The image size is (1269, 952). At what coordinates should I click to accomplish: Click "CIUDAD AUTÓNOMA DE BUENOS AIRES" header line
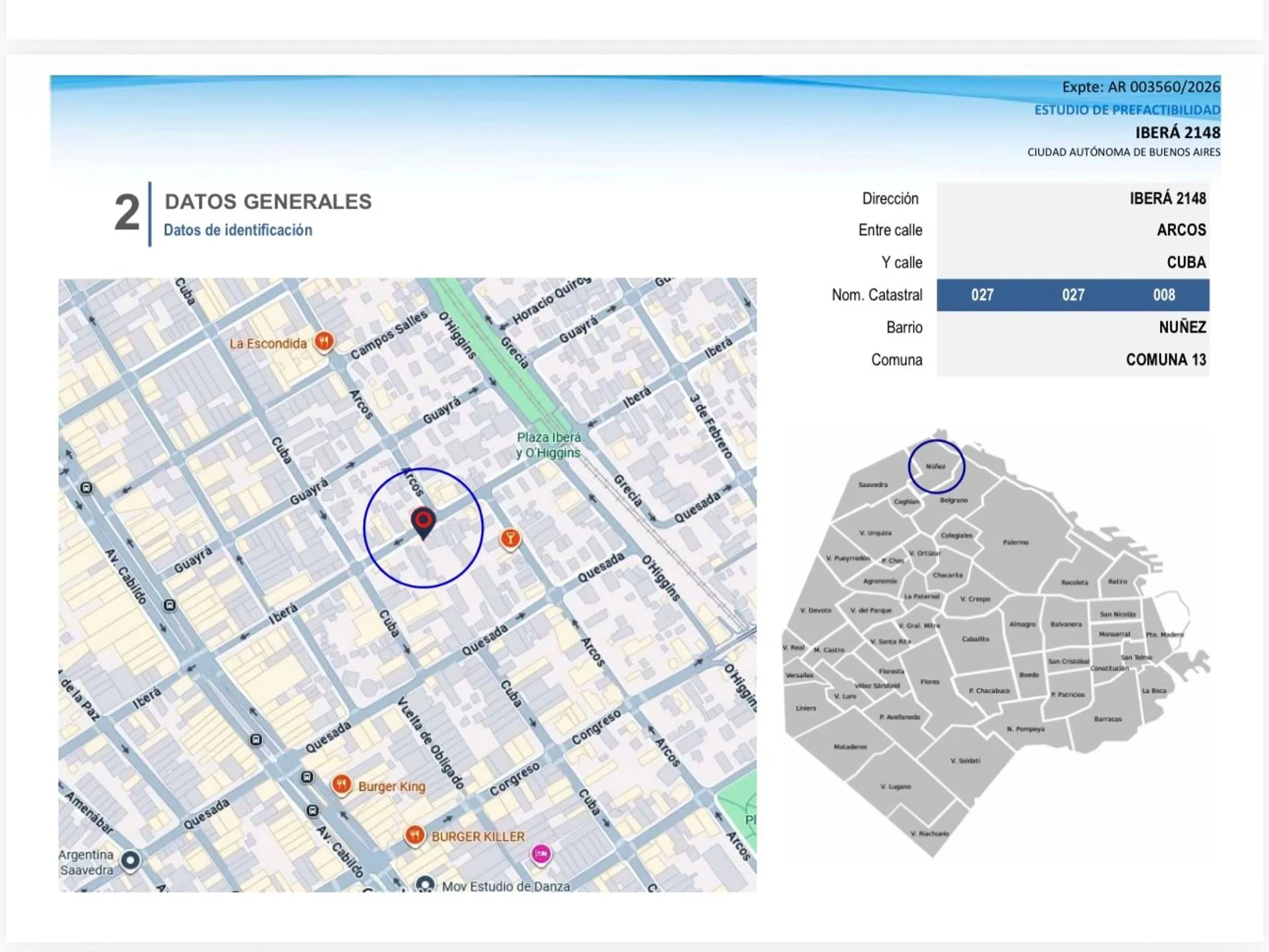pos(1124,152)
